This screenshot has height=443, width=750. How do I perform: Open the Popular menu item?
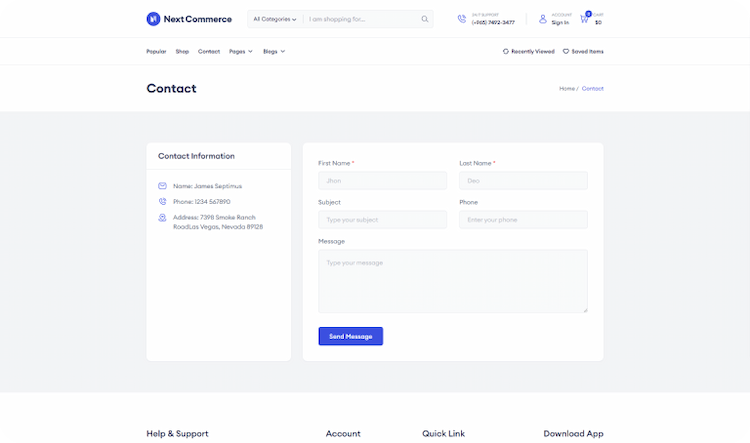(156, 51)
